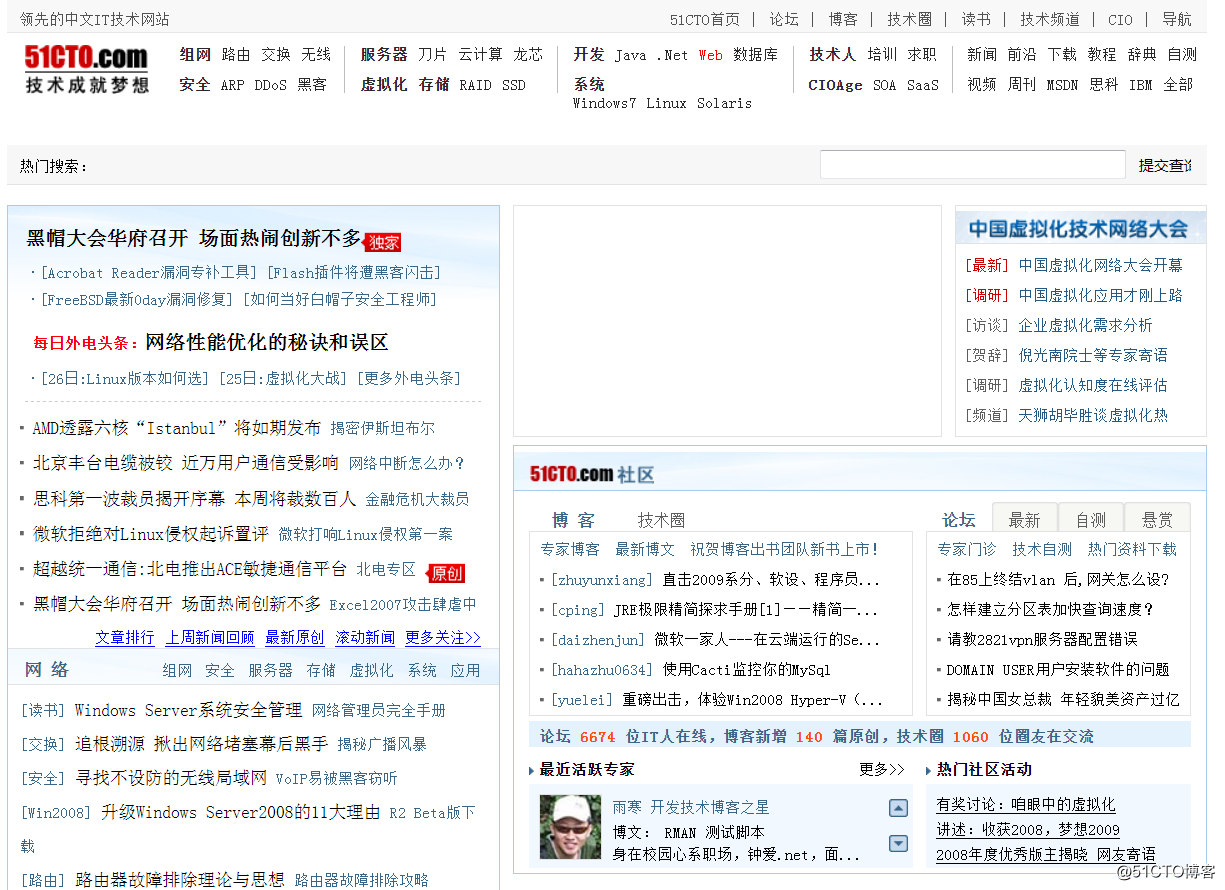The height and width of the screenshot is (890, 1225).
Task: Open the 视频 navigation link
Action: (982, 84)
